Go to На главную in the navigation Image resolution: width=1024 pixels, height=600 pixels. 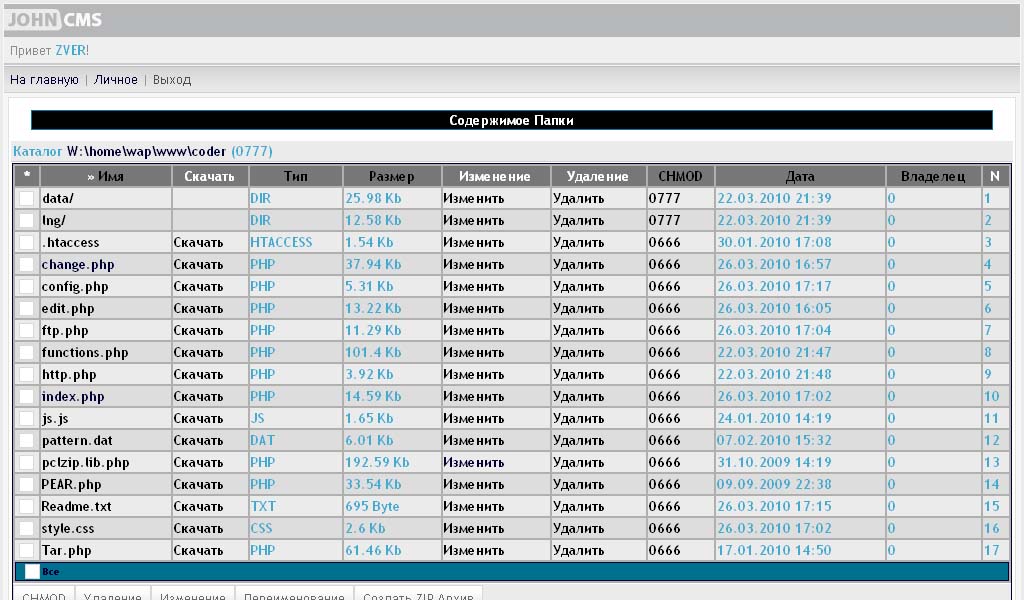point(44,79)
